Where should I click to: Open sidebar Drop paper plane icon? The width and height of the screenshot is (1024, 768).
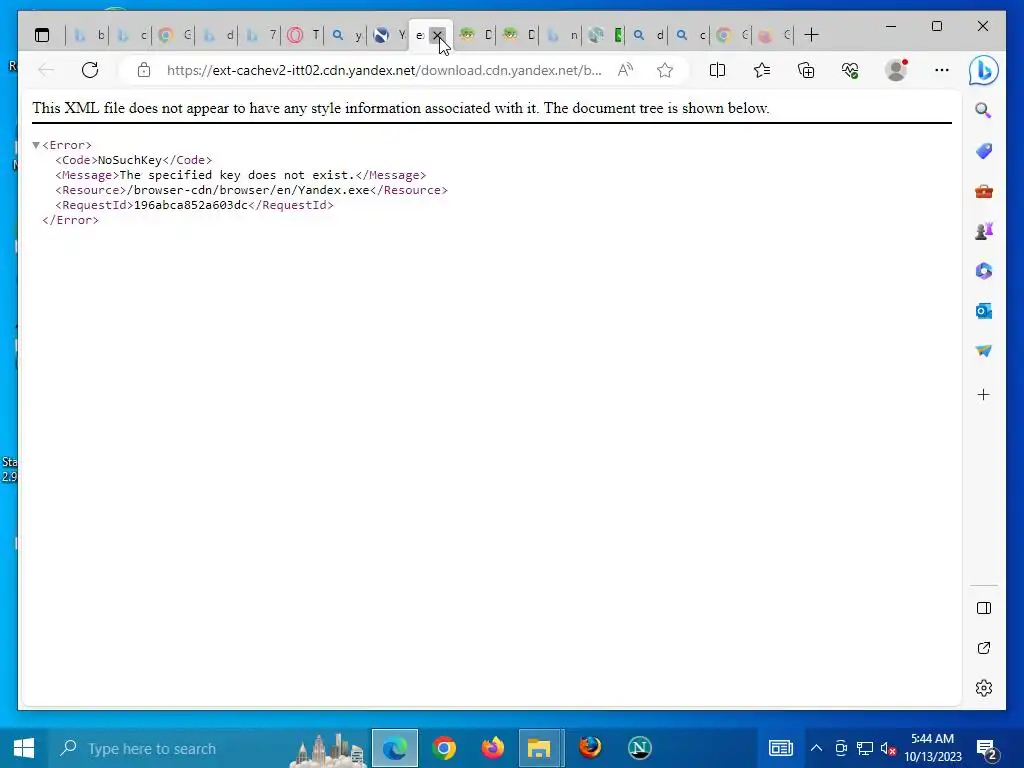[x=984, y=351]
